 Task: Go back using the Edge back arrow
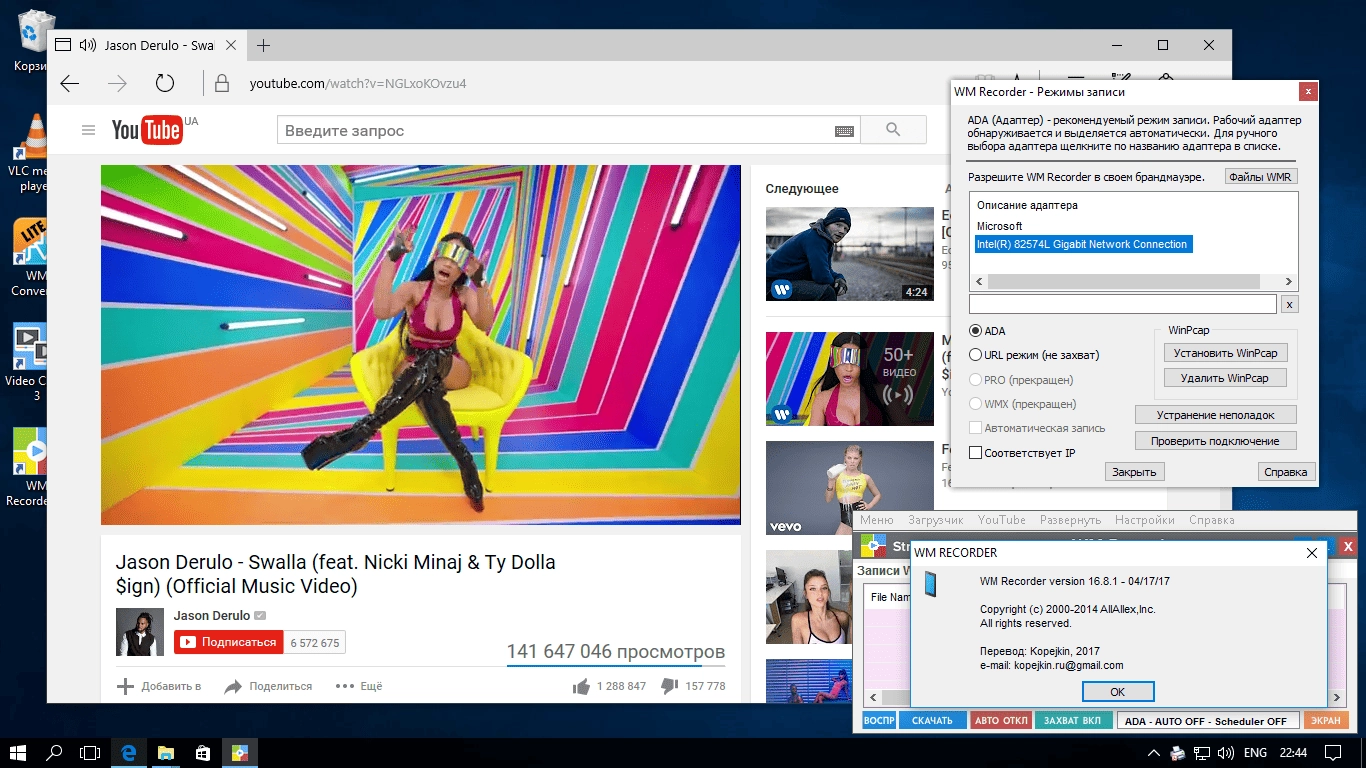(x=69, y=84)
